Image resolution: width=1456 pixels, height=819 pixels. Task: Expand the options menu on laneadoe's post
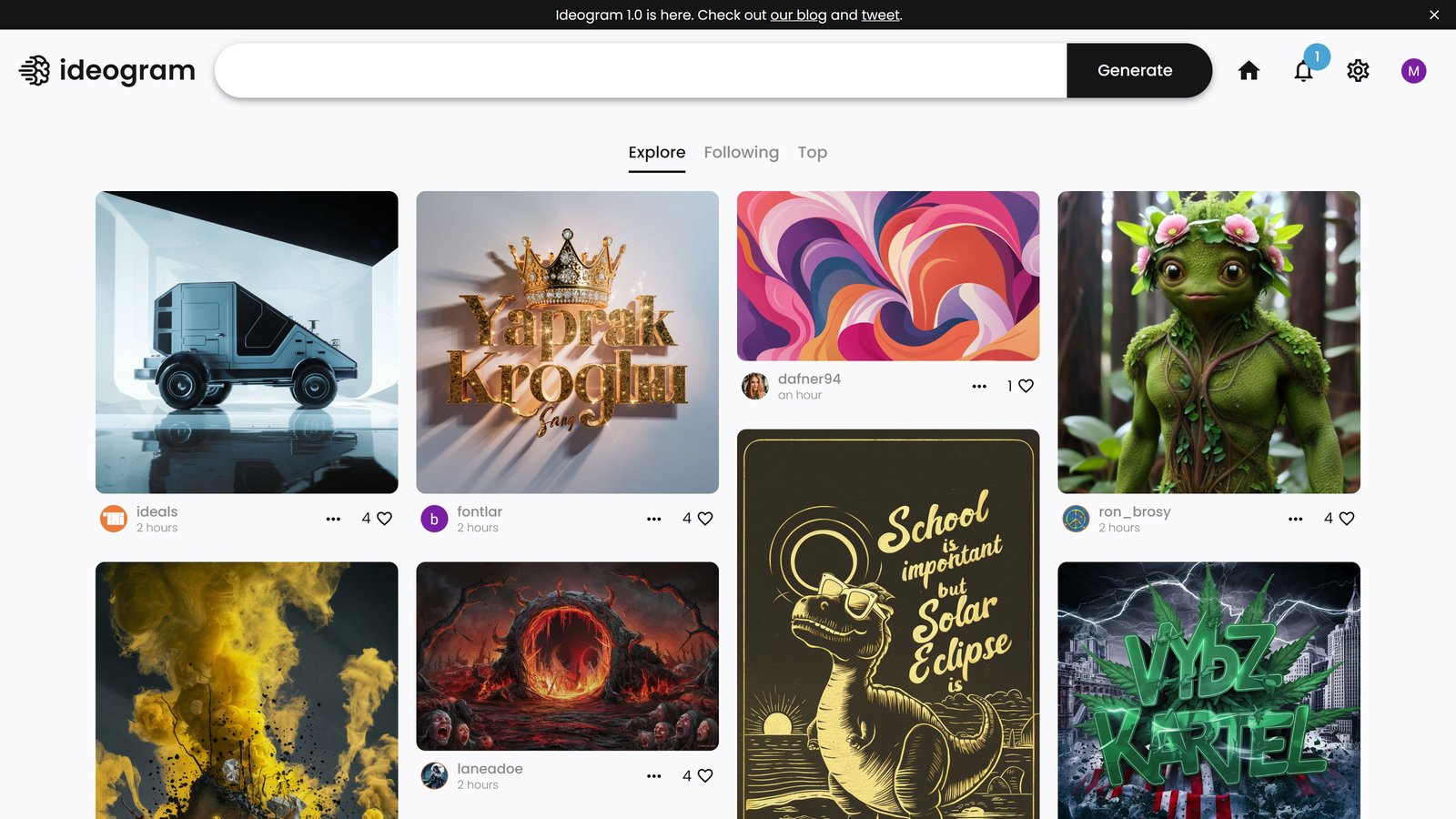(x=653, y=776)
